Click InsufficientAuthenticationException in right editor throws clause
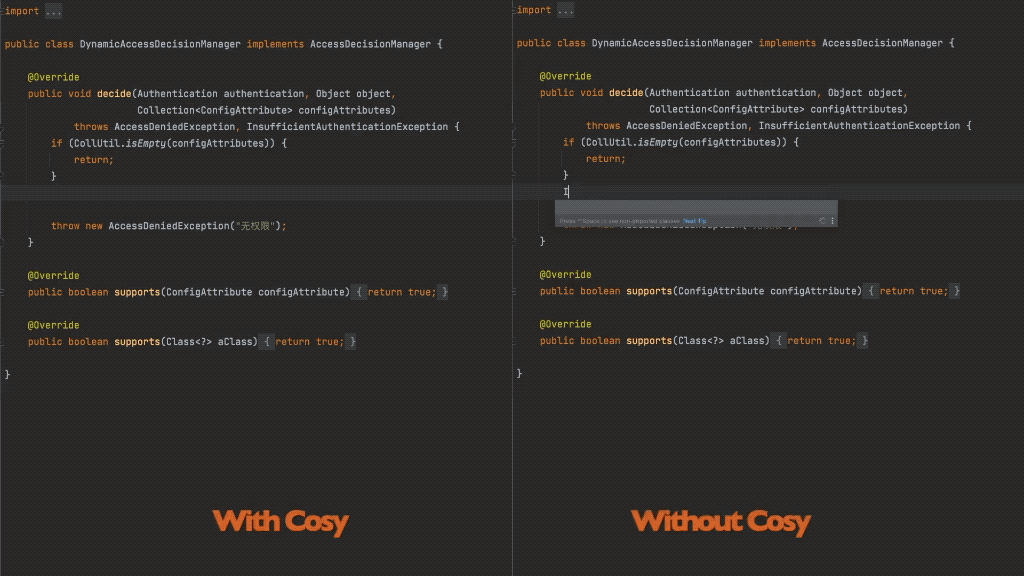Screen dimensions: 1024x576 click(x=859, y=125)
